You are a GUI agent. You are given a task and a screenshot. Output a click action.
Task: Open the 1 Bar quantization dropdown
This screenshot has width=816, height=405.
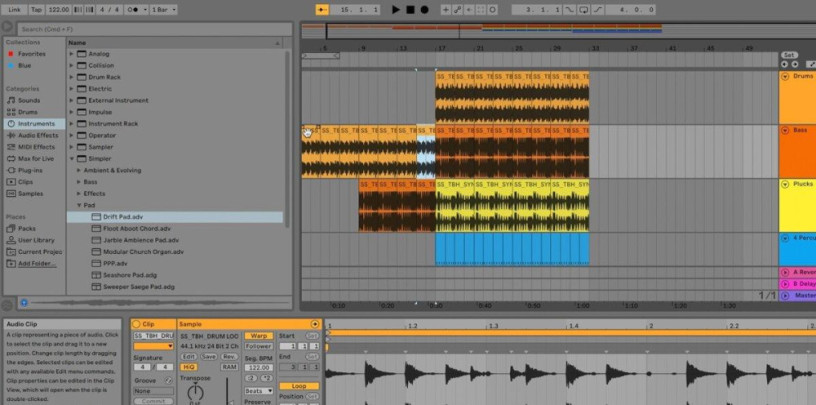point(163,9)
